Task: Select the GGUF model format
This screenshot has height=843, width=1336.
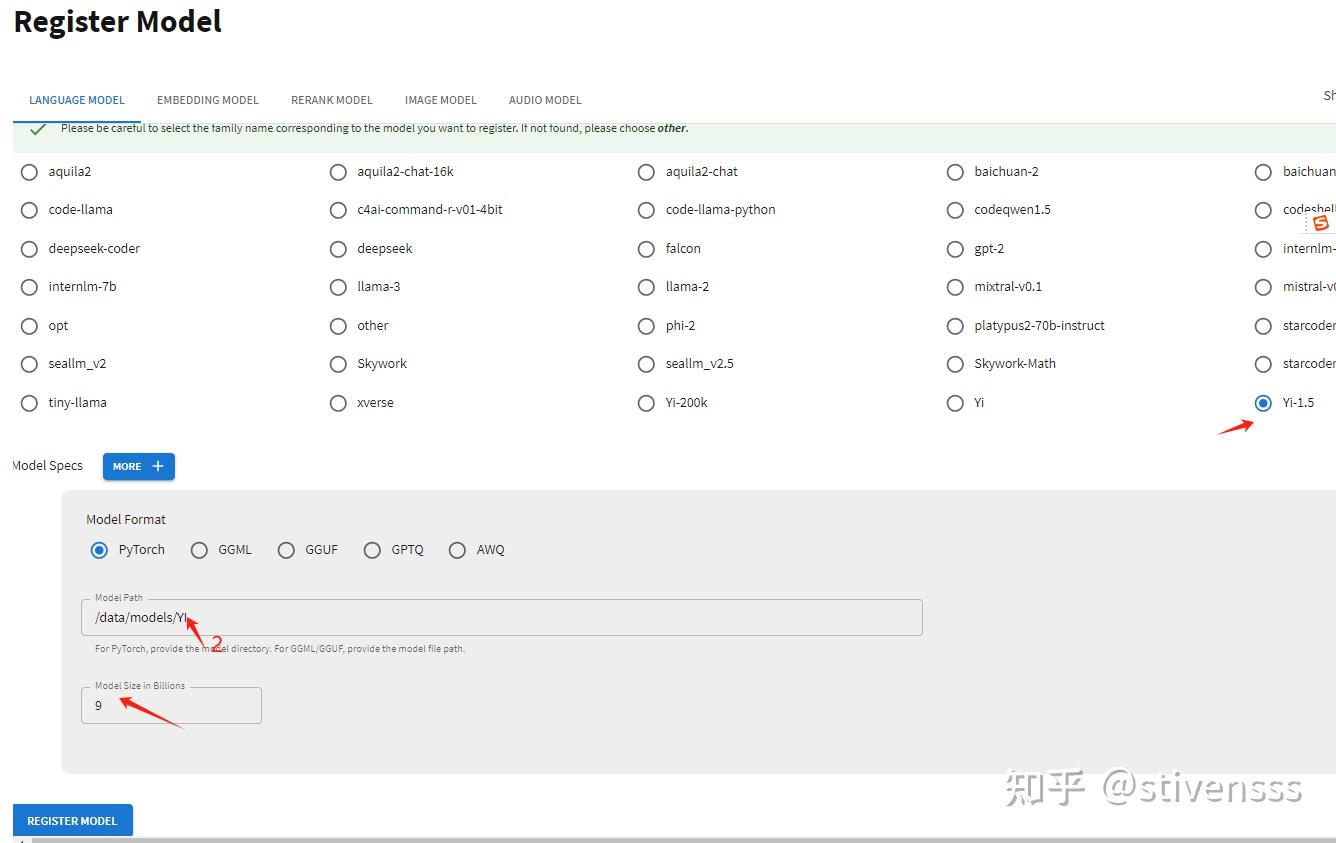Action: click(287, 550)
